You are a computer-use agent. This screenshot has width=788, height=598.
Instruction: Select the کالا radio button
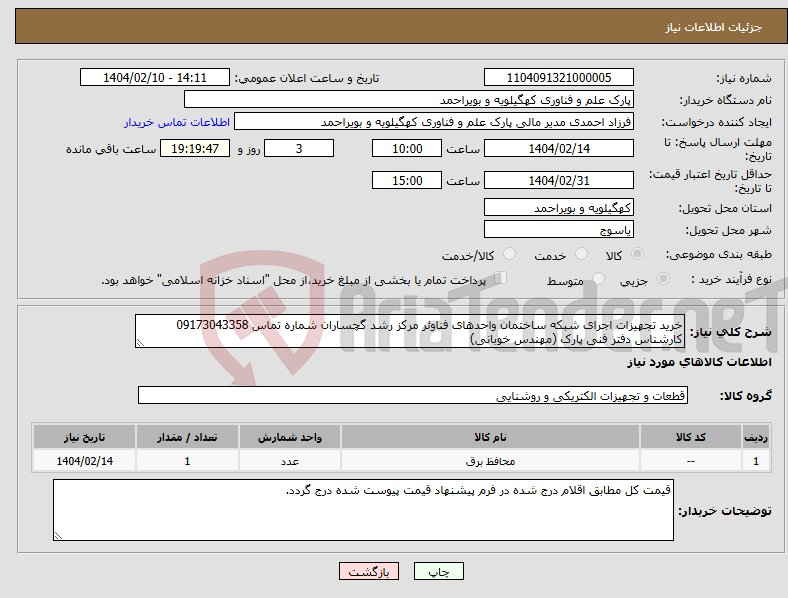tap(637, 254)
